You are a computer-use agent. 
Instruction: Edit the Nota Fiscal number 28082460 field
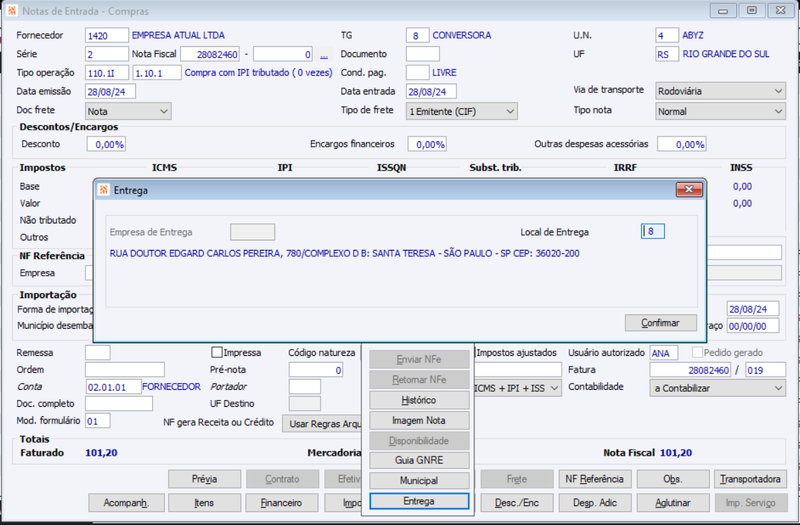coord(210,54)
